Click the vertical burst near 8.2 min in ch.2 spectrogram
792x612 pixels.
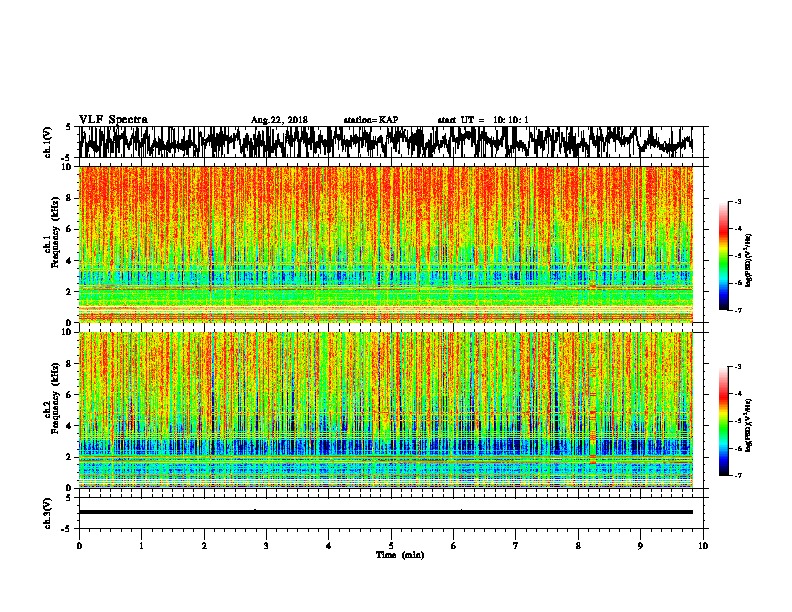tap(593, 410)
